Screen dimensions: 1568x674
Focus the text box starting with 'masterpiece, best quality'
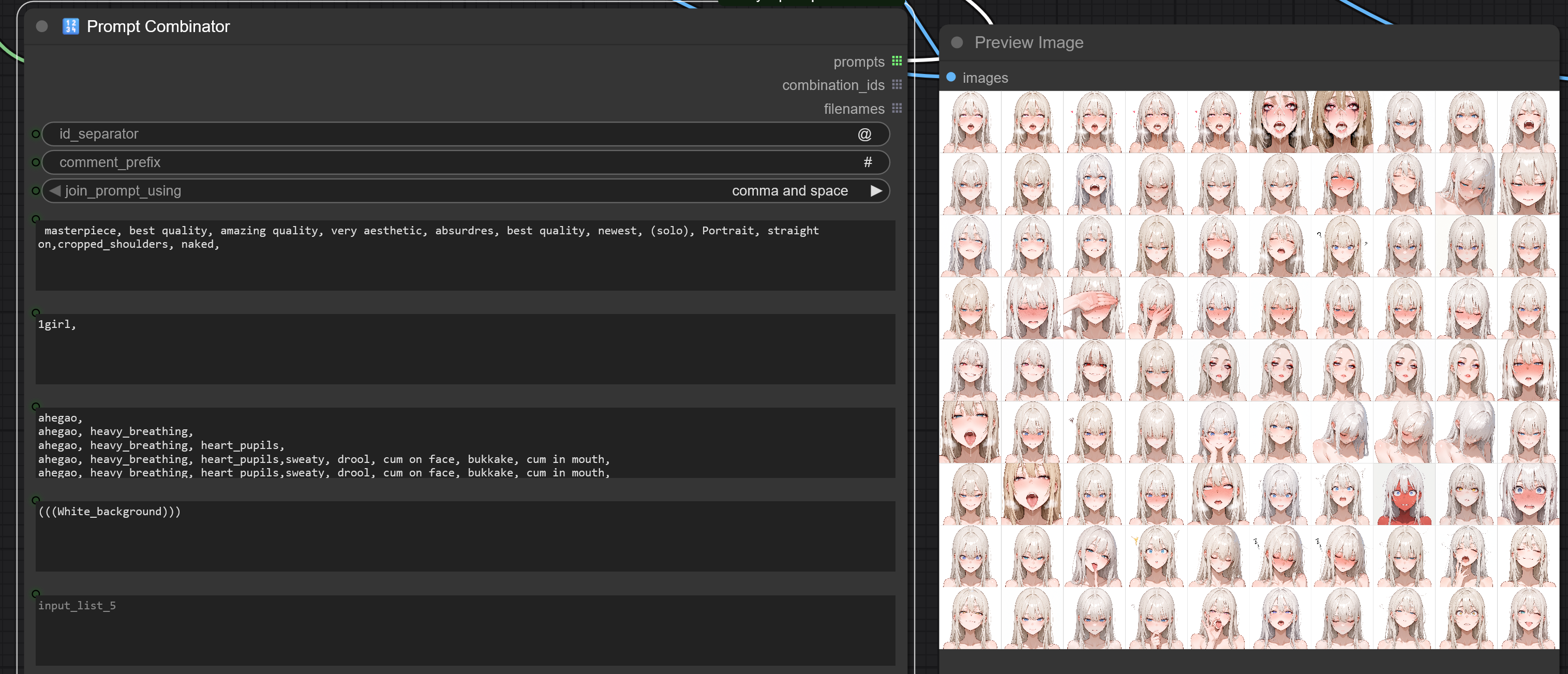pos(465,255)
